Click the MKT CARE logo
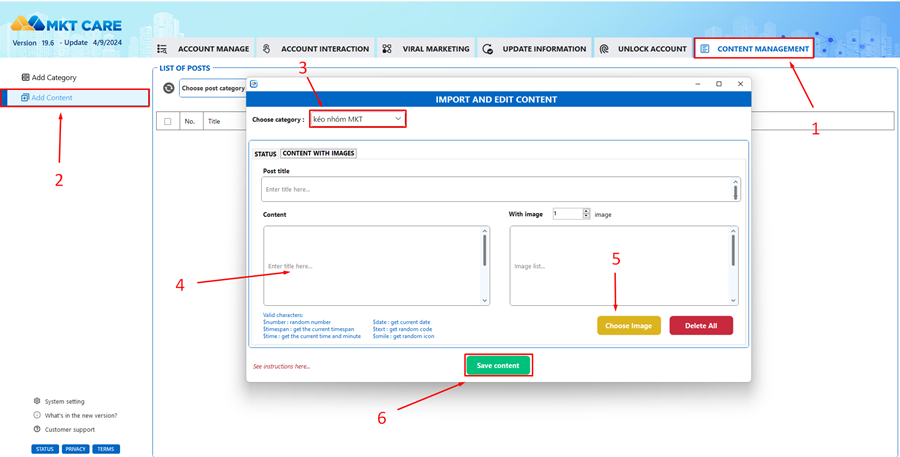The image size is (900, 457). 66,24
